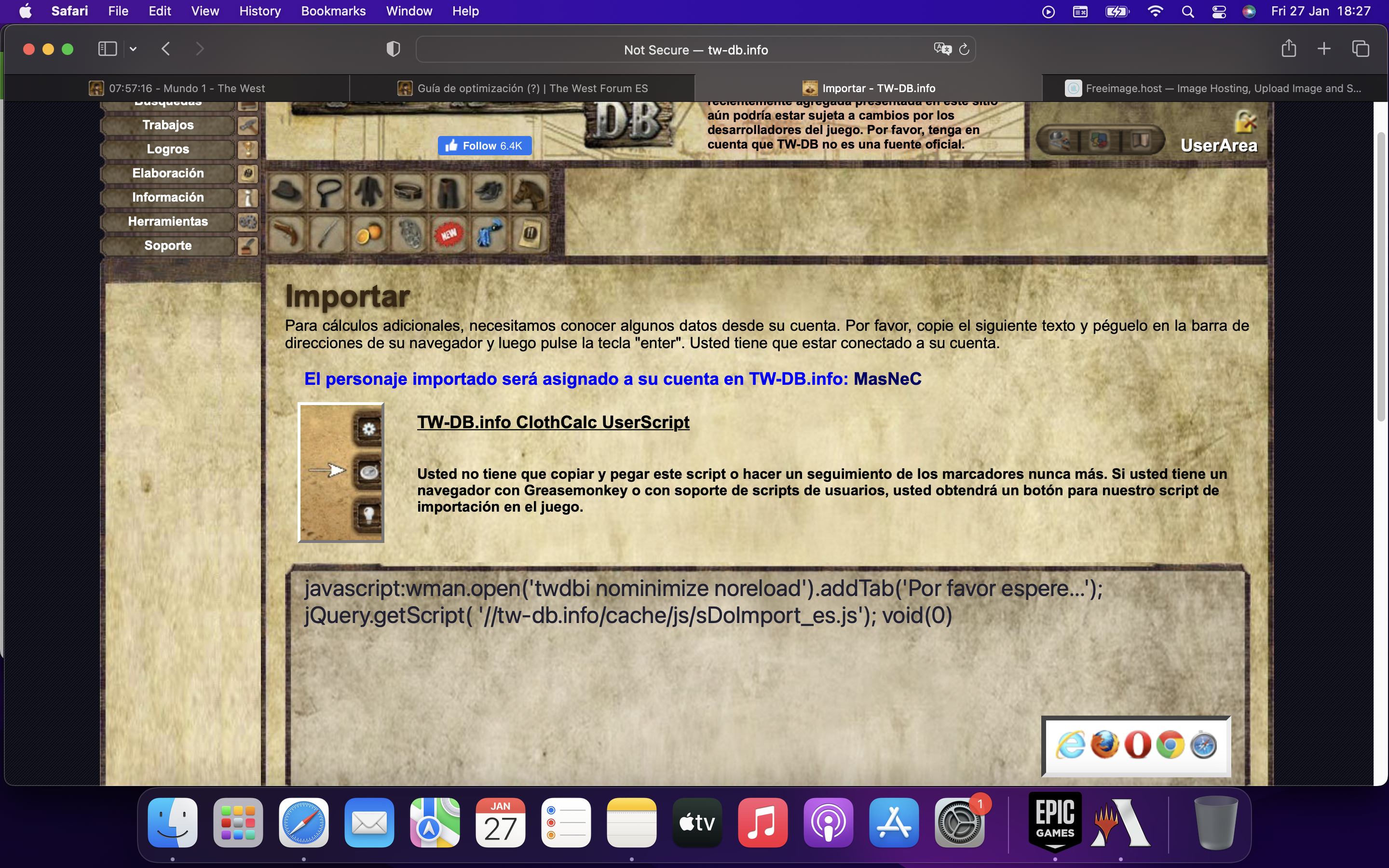The height and width of the screenshot is (868, 1389).
Task: Toggle the Safari sidebar
Action: [x=108, y=49]
